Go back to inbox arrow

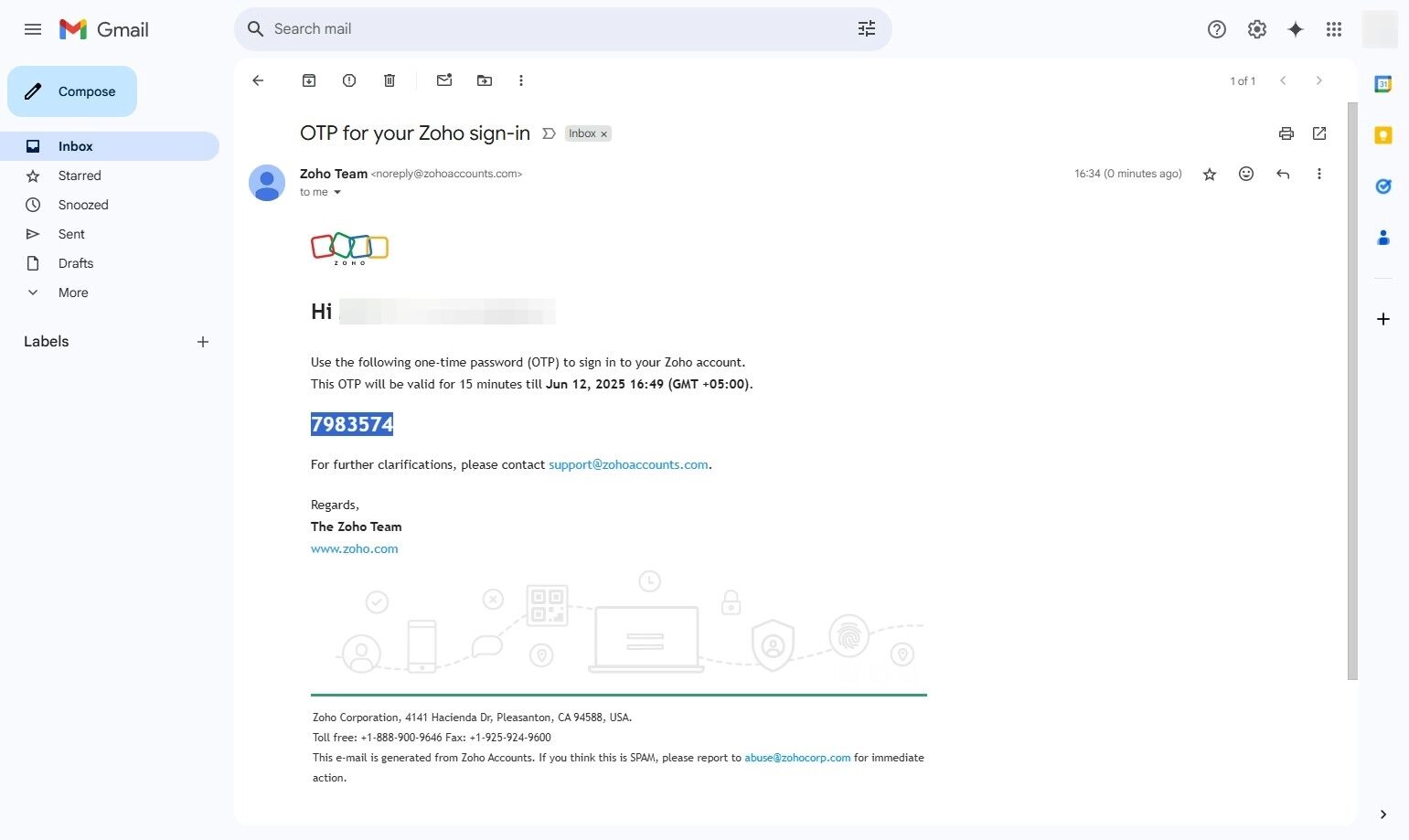(258, 80)
